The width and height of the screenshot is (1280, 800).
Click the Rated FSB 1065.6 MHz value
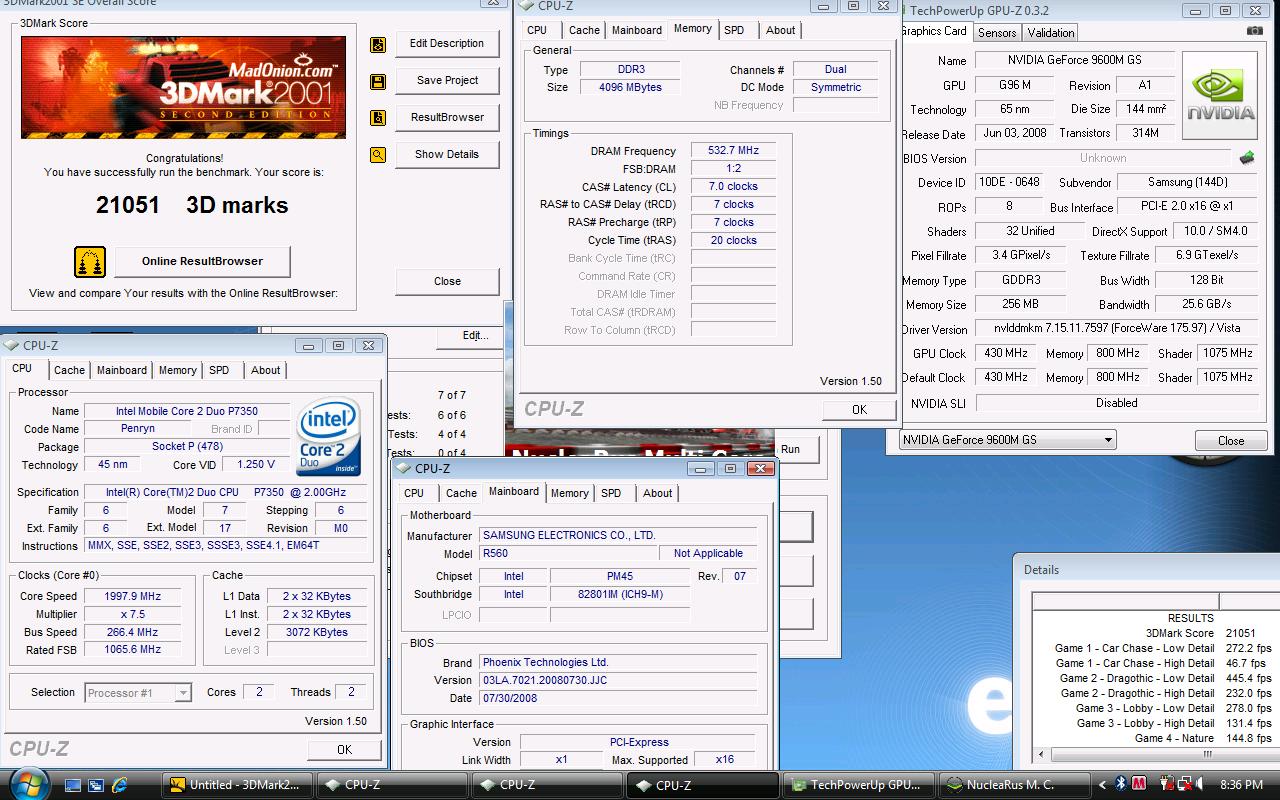tap(133, 650)
